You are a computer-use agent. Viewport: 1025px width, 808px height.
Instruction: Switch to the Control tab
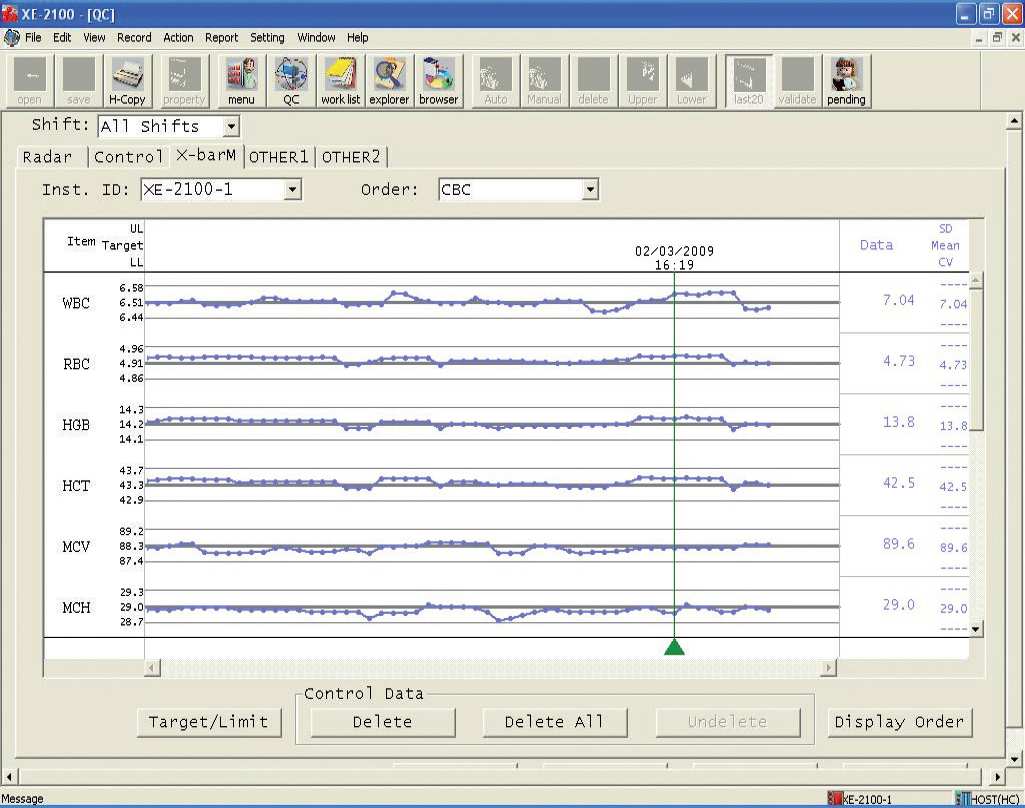click(x=129, y=157)
